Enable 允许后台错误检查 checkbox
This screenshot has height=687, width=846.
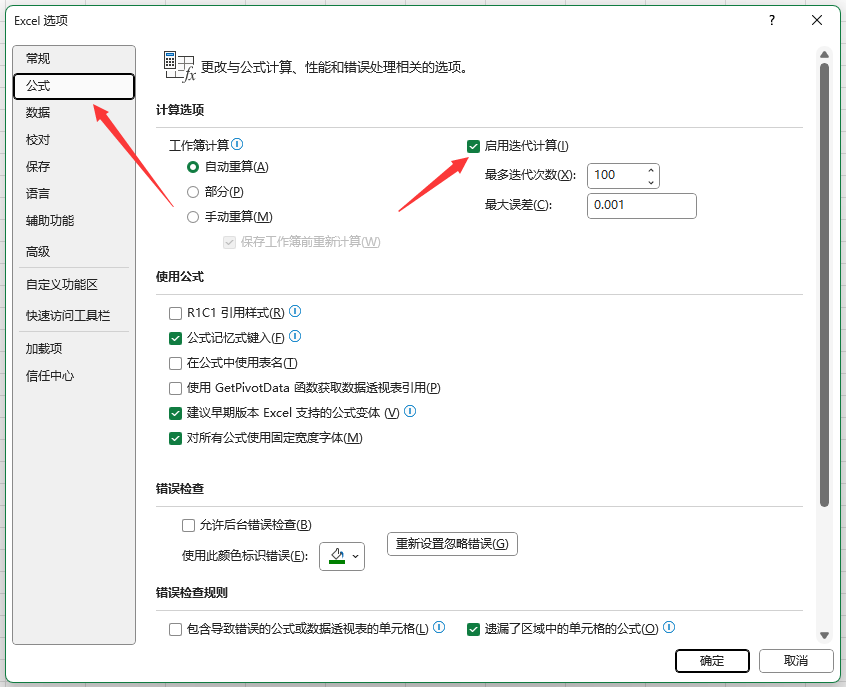[188, 525]
